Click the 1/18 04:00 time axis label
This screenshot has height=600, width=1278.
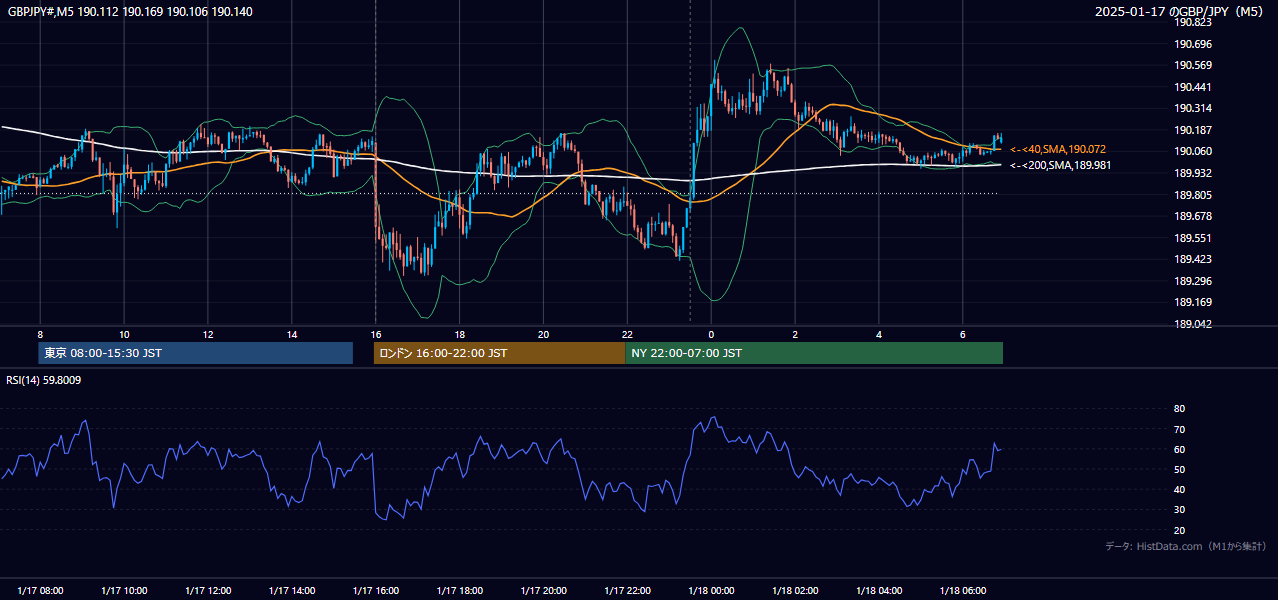pyautogui.click(x=879, y=591)
